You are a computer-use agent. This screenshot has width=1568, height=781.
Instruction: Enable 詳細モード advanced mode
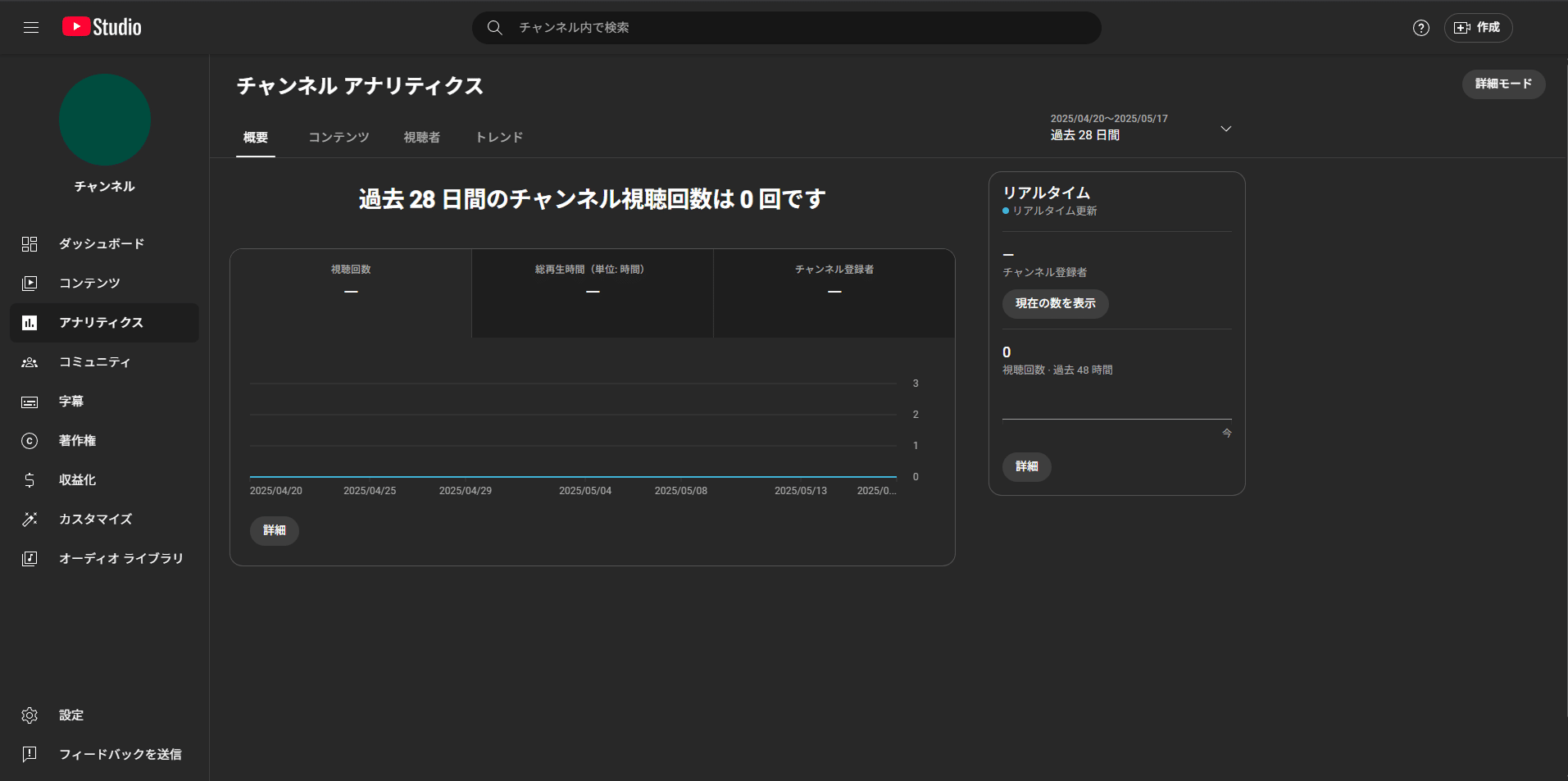[1503, 84]
